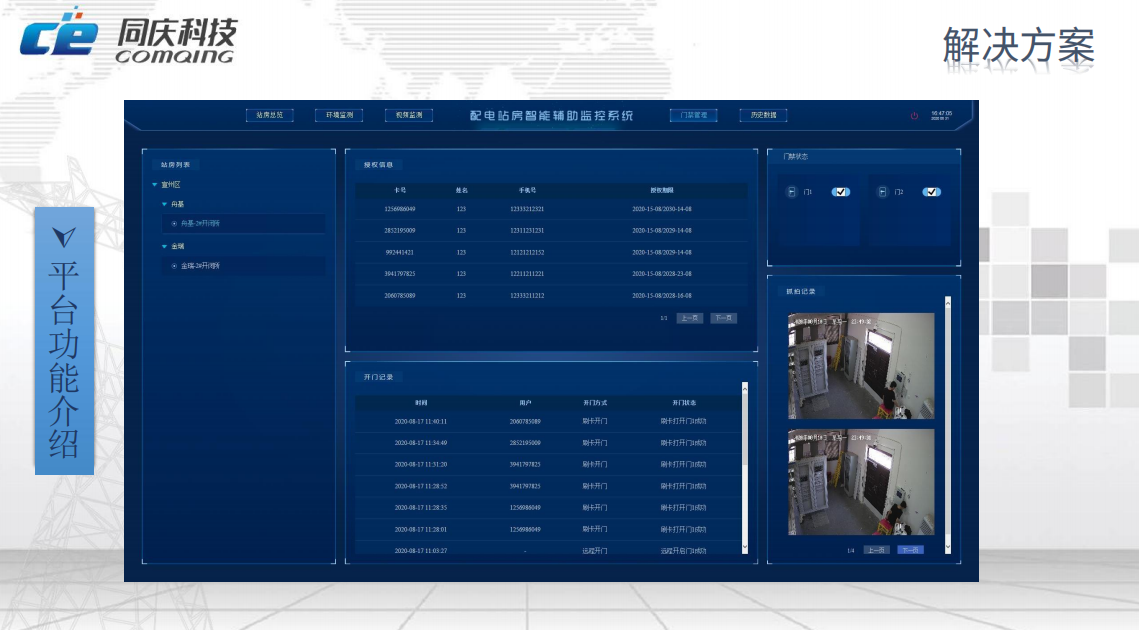Viewport: 1139px width, 630px height.
Task: Click the 开门方式 column header
Action: coord(595,403)
